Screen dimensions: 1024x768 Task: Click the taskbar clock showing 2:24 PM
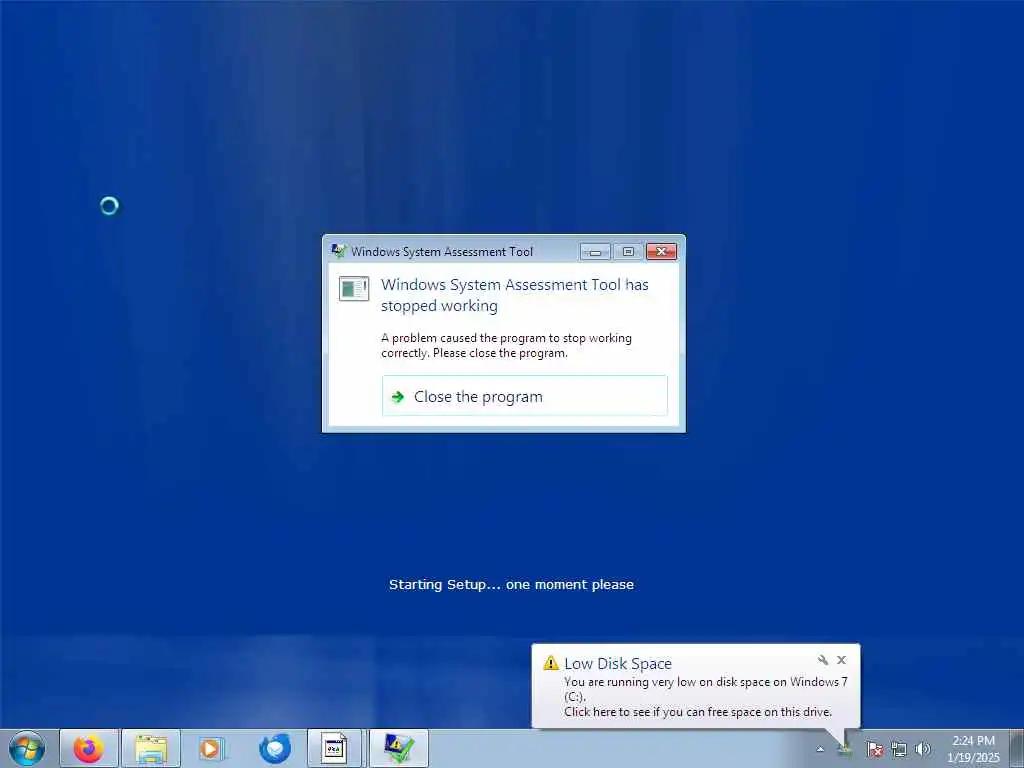pyautogui.click(x=973, y=748)
